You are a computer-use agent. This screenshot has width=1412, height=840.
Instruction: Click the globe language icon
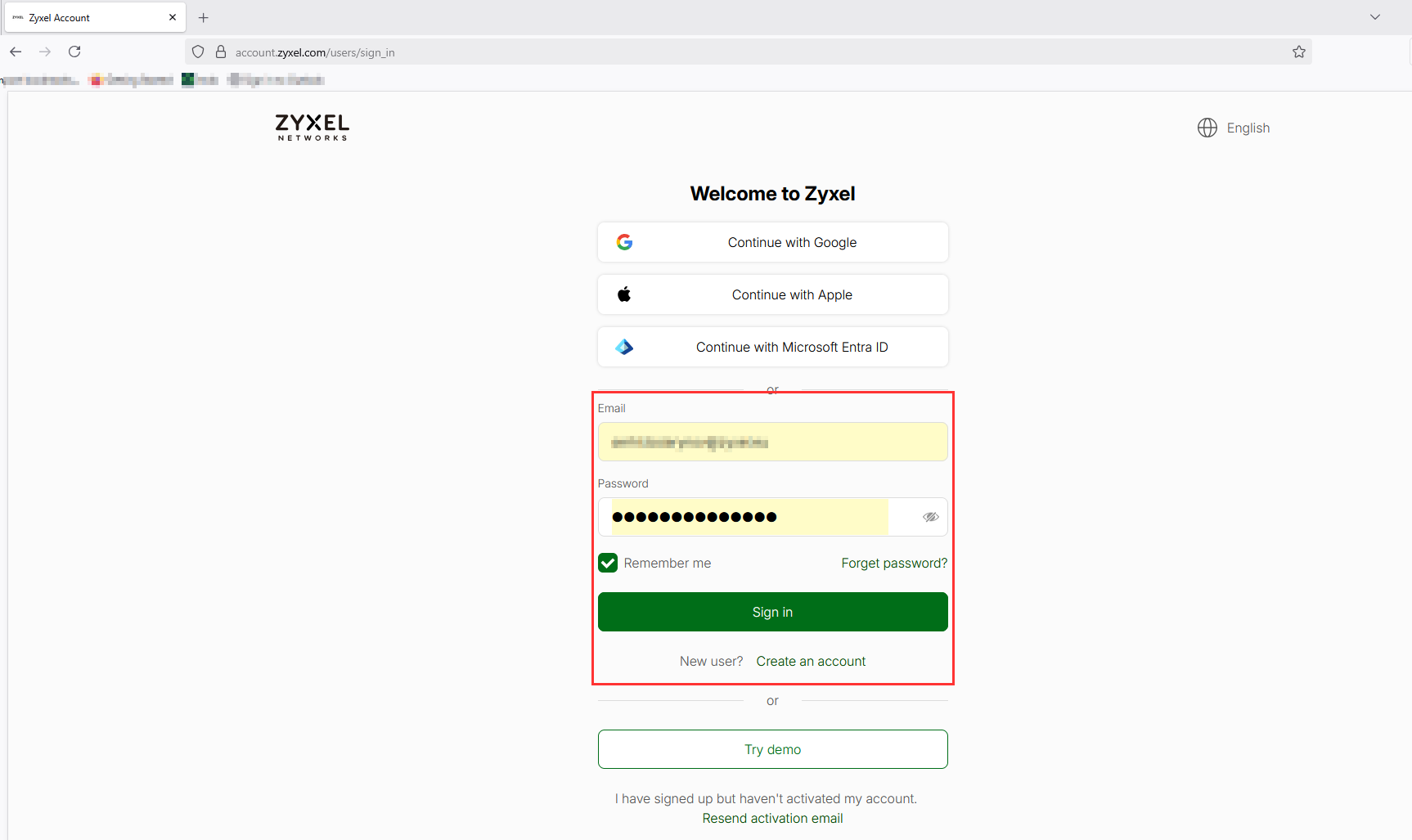1207,128
